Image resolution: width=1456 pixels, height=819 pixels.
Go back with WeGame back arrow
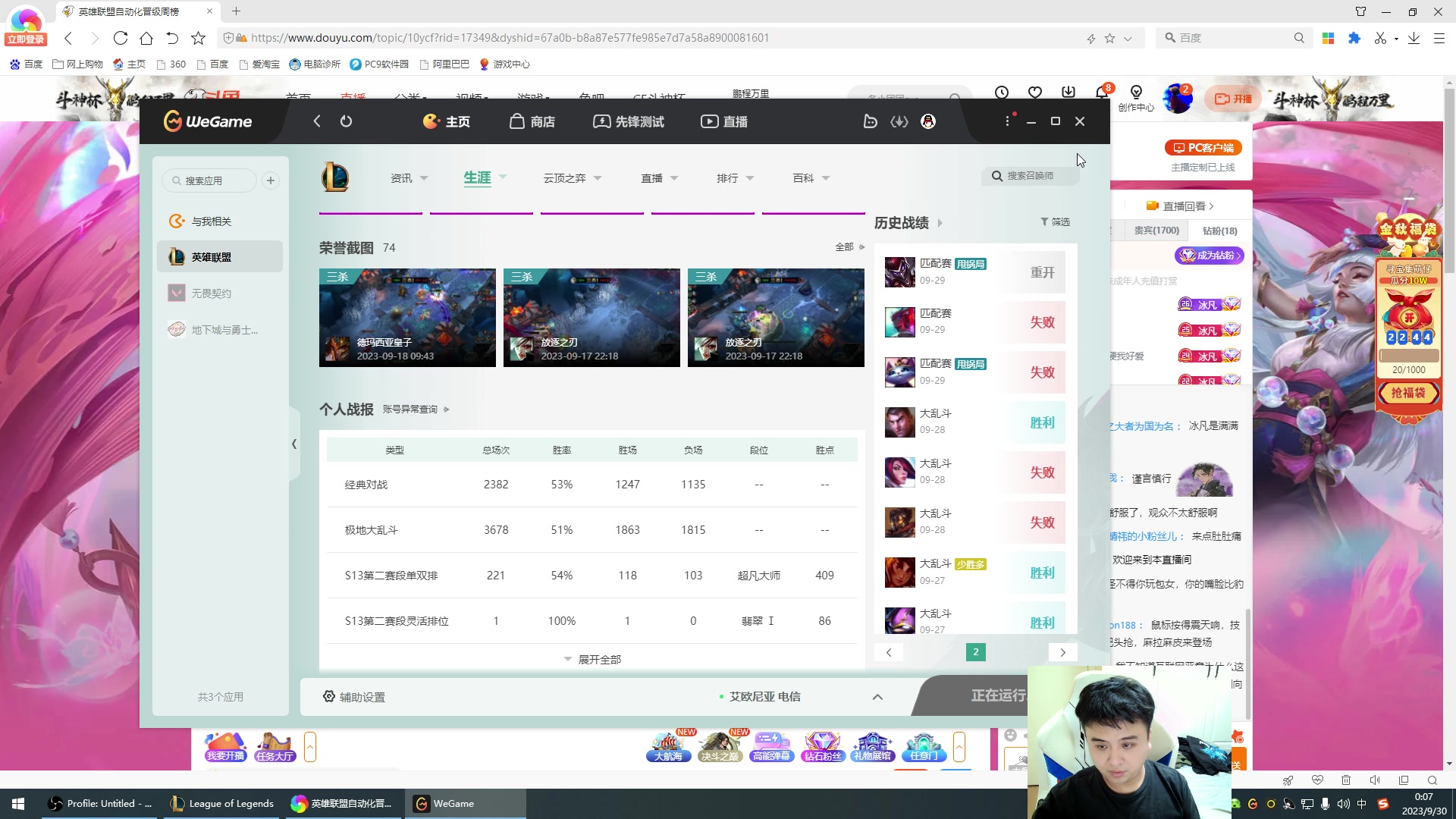317,121
